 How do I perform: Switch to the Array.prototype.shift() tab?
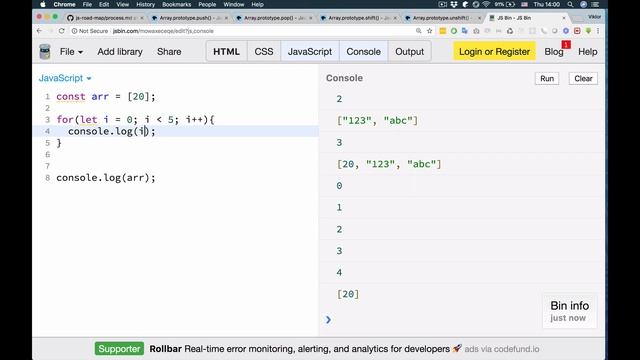pyautogui.click(x=358, y=18)
